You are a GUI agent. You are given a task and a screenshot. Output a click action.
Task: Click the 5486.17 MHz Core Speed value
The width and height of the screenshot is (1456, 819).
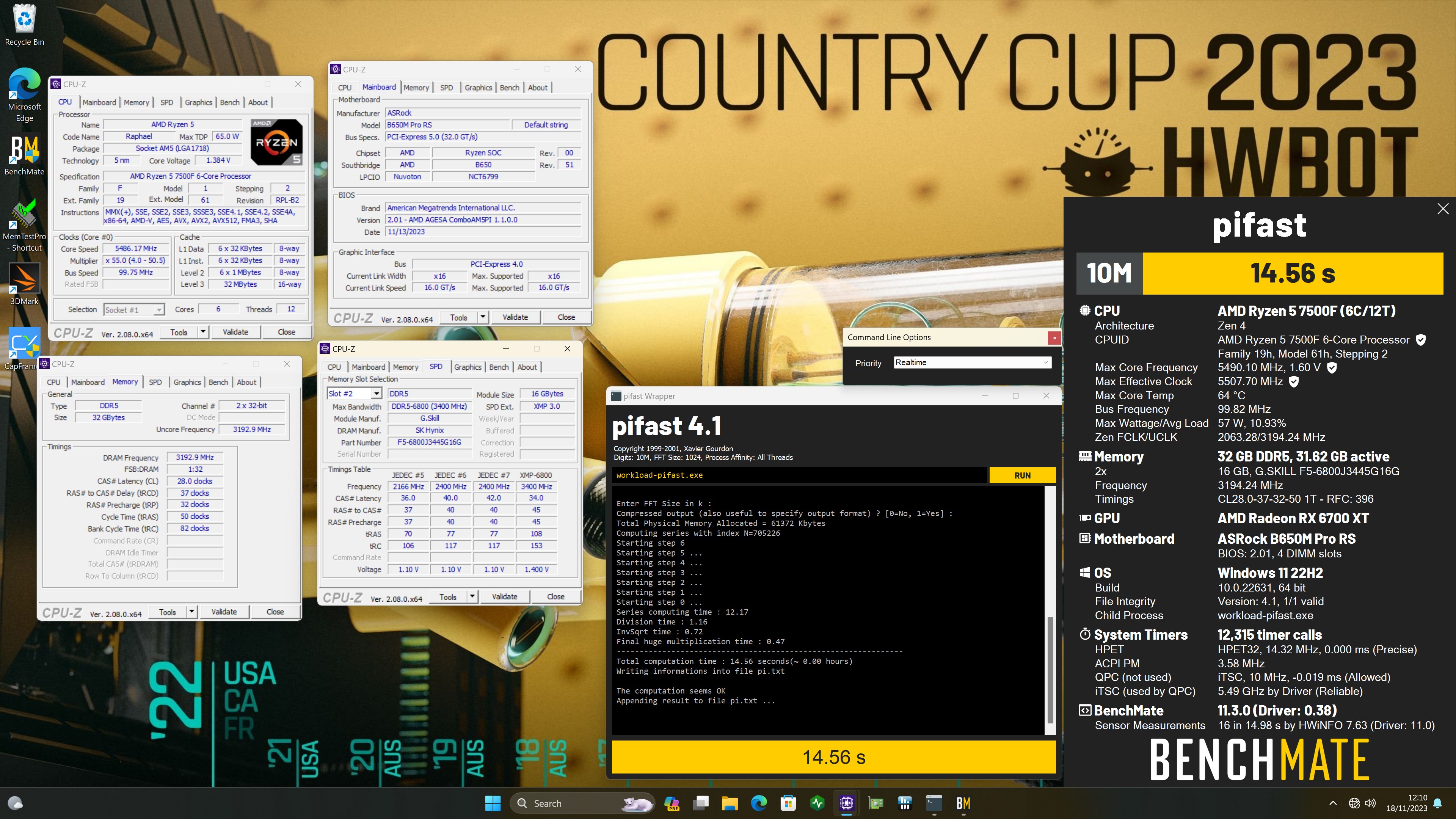tap(136, 249)
